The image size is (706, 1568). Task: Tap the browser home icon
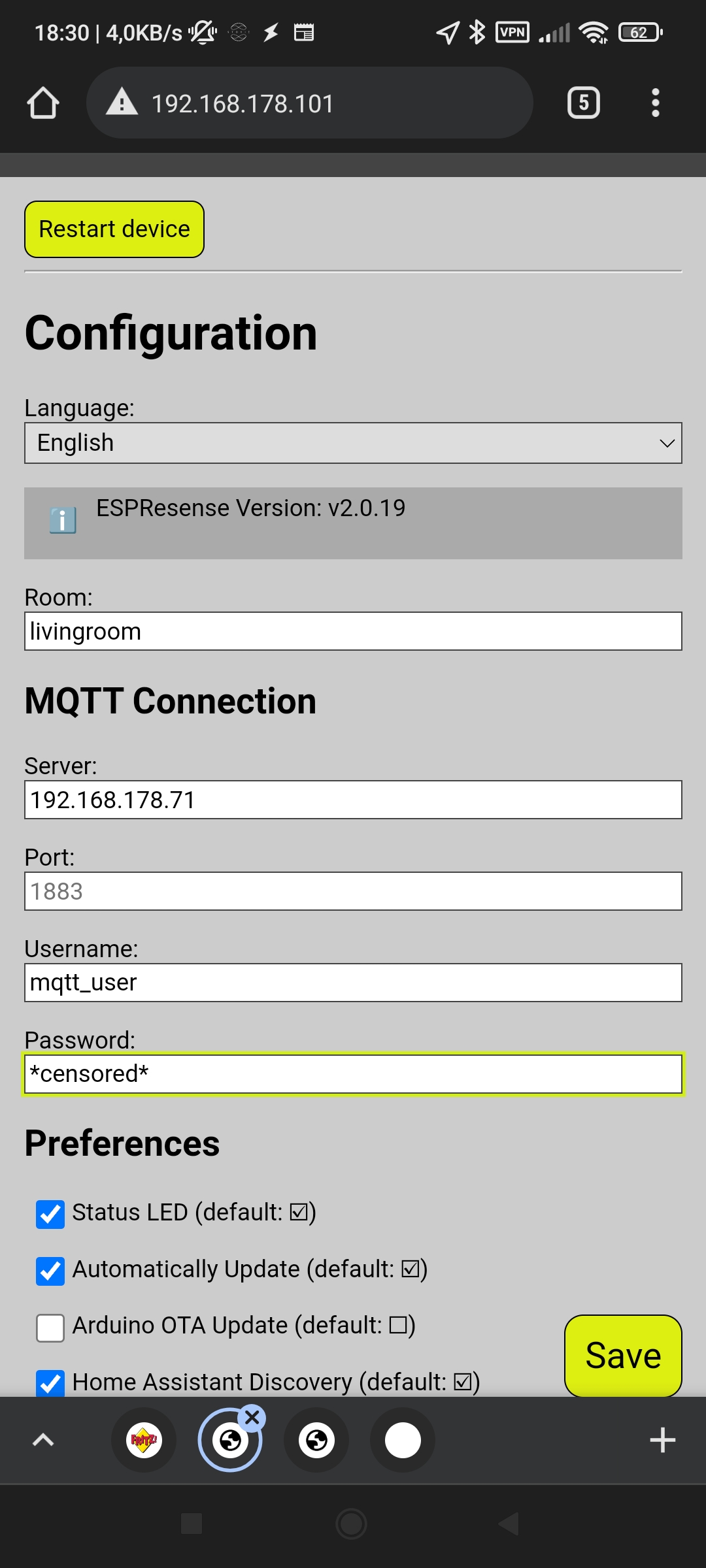click(42, 102)
